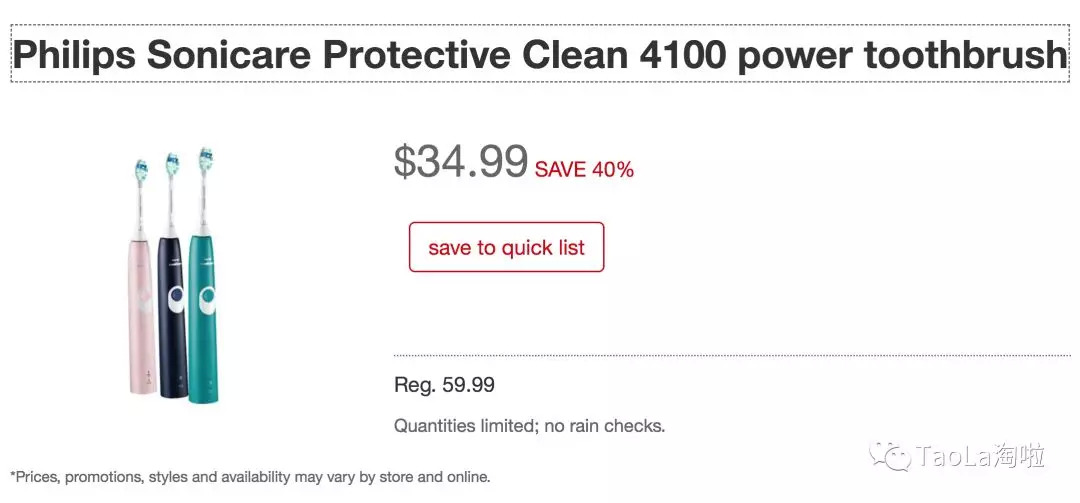Click the brush head of navy toothbrush
1080x503 pixels.
coord(172,161)
